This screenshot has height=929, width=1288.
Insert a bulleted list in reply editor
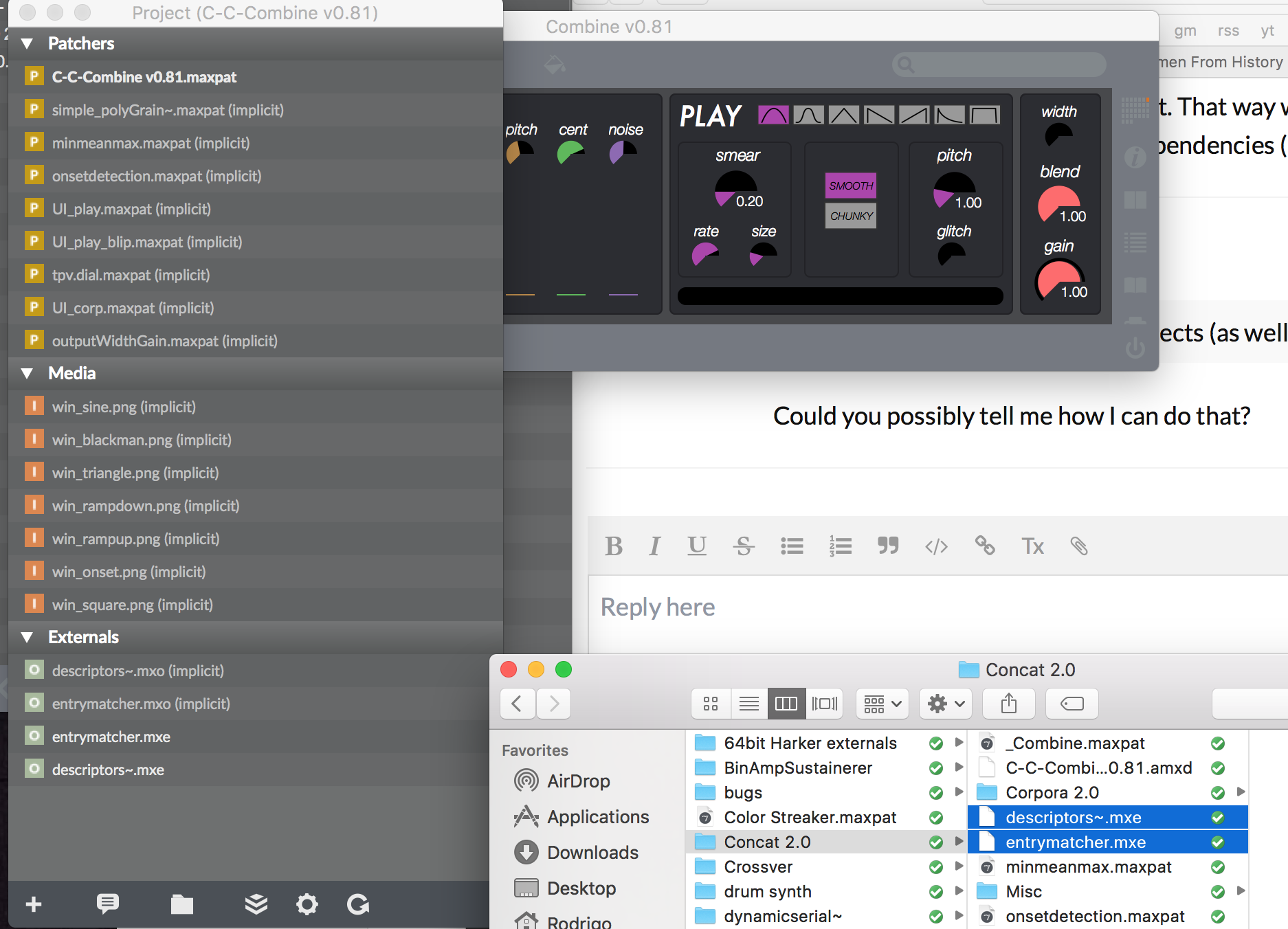click(792, 546)
